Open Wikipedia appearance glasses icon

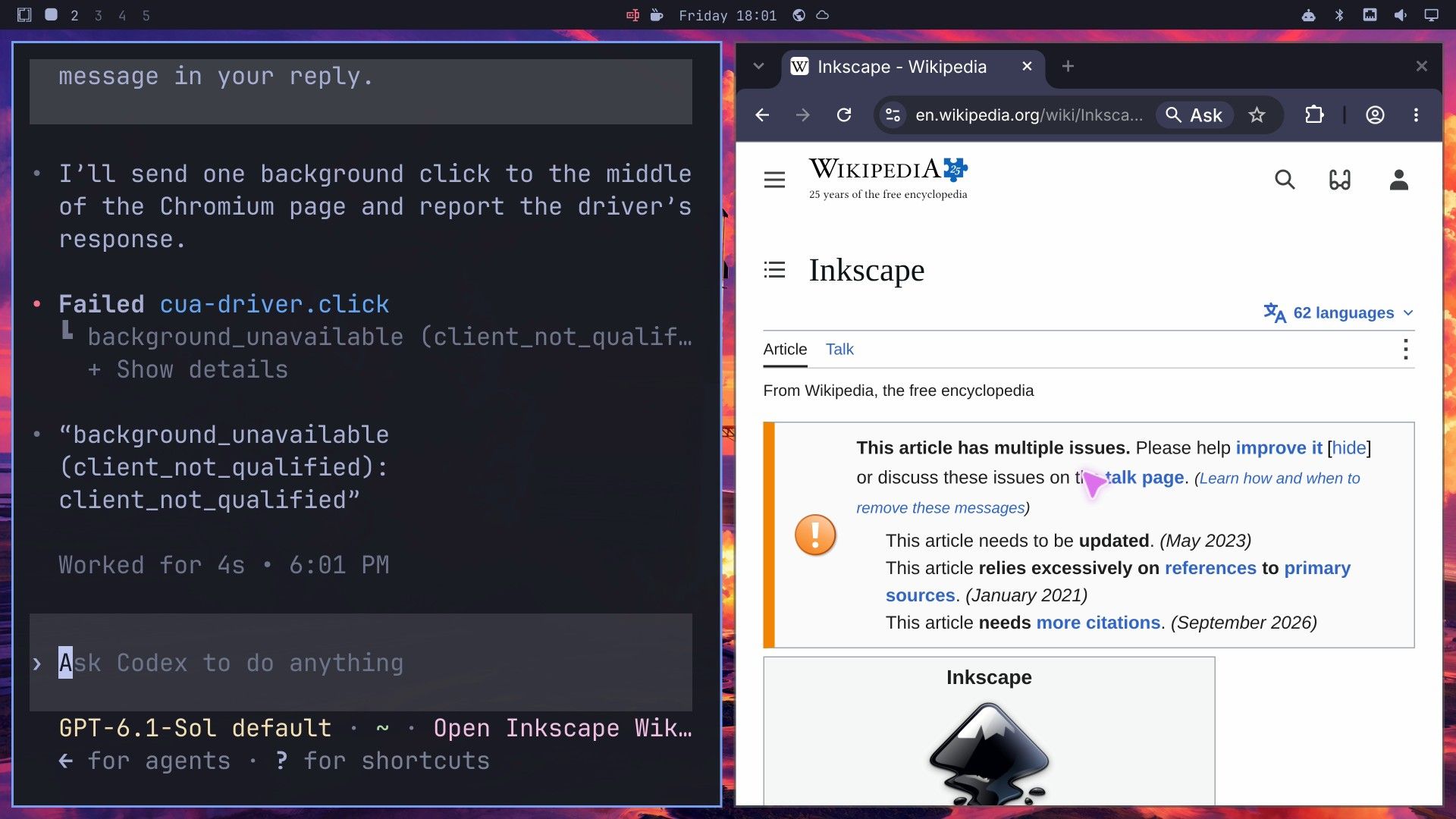point(1340,180)
